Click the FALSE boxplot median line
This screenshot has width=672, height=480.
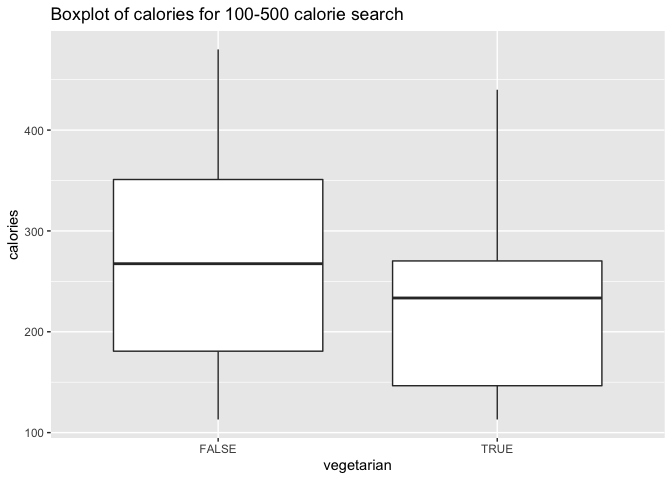point(218,264)
